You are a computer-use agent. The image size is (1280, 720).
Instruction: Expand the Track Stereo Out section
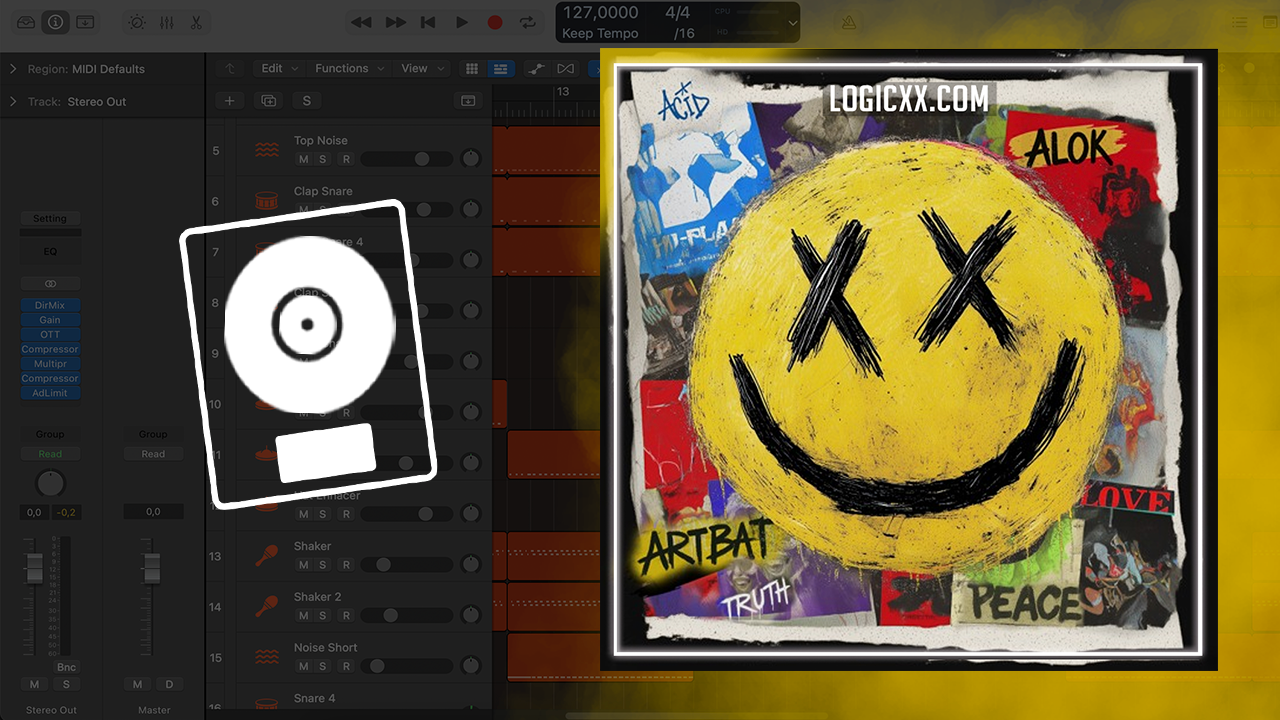click(x=13, y=101)
